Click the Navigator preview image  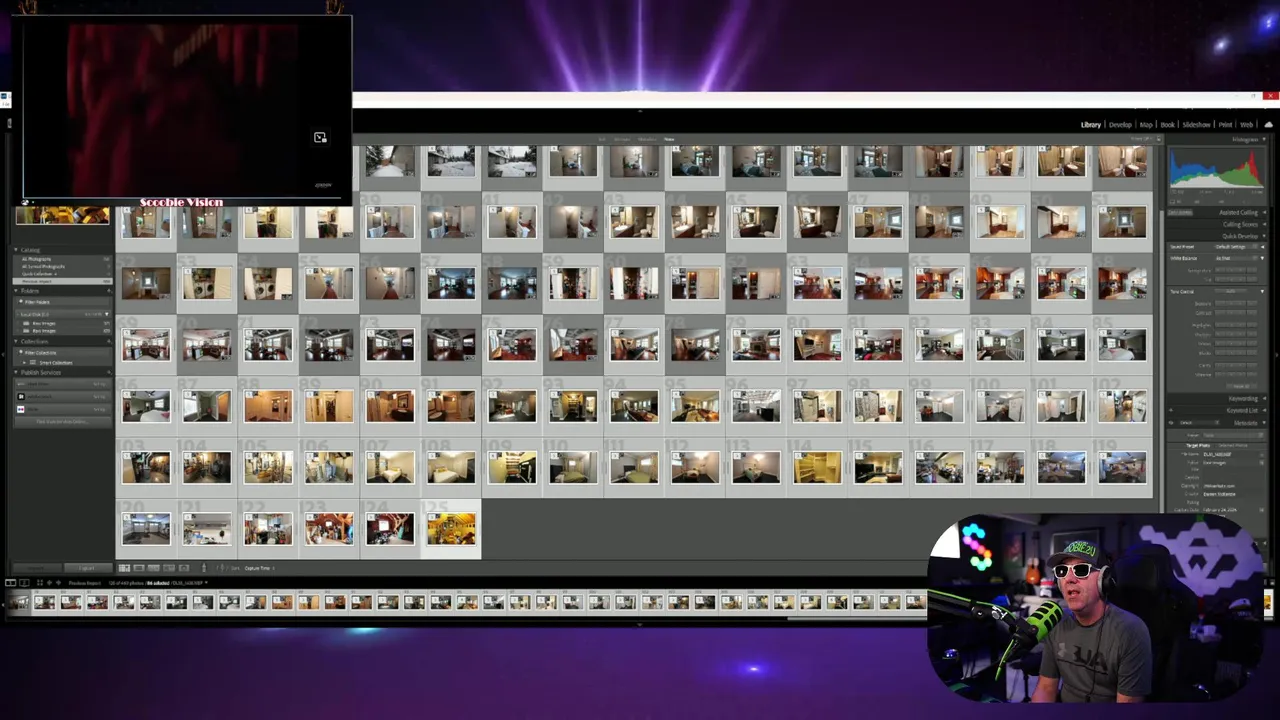coord(62,214)
